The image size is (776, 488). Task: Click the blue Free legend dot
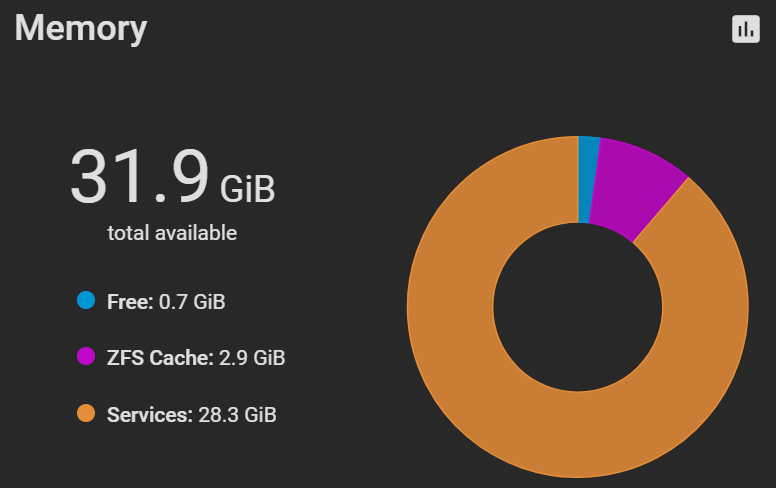86,300
